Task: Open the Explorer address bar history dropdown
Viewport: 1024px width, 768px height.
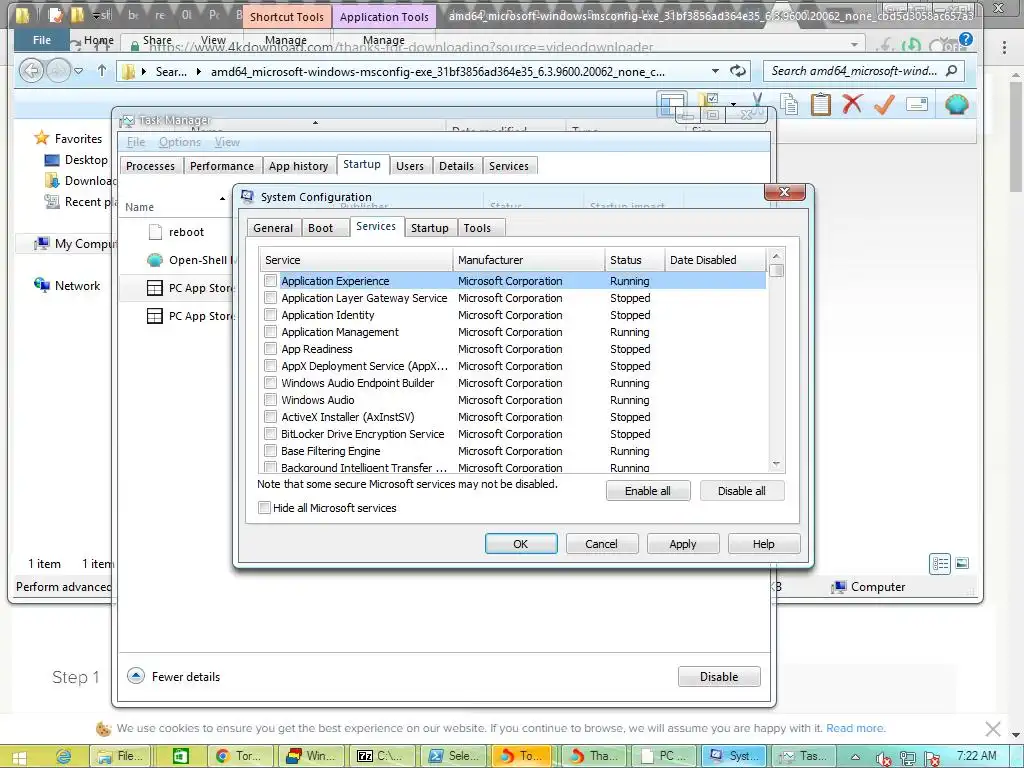Action: click(715, 71)
